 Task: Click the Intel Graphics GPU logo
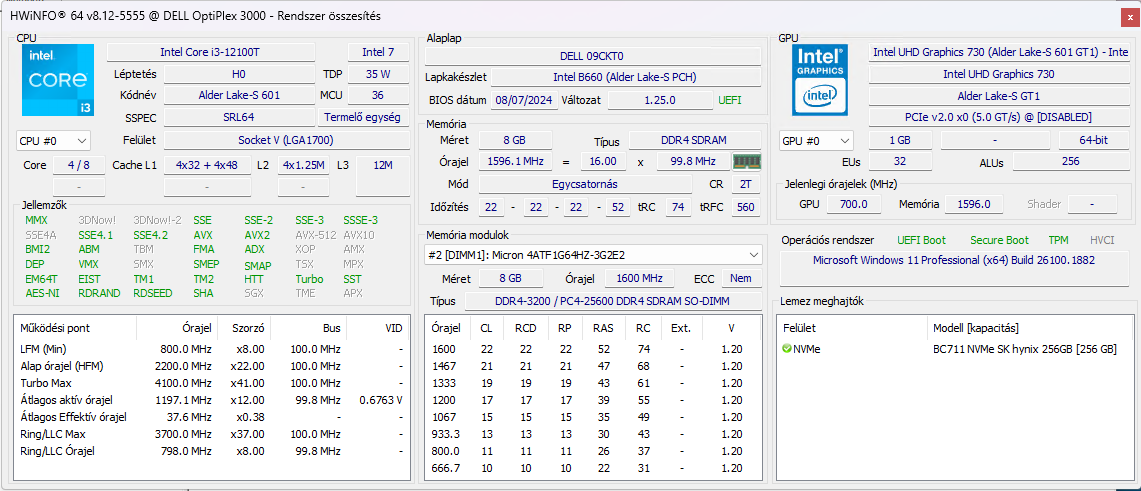click(x=820, y=80)
